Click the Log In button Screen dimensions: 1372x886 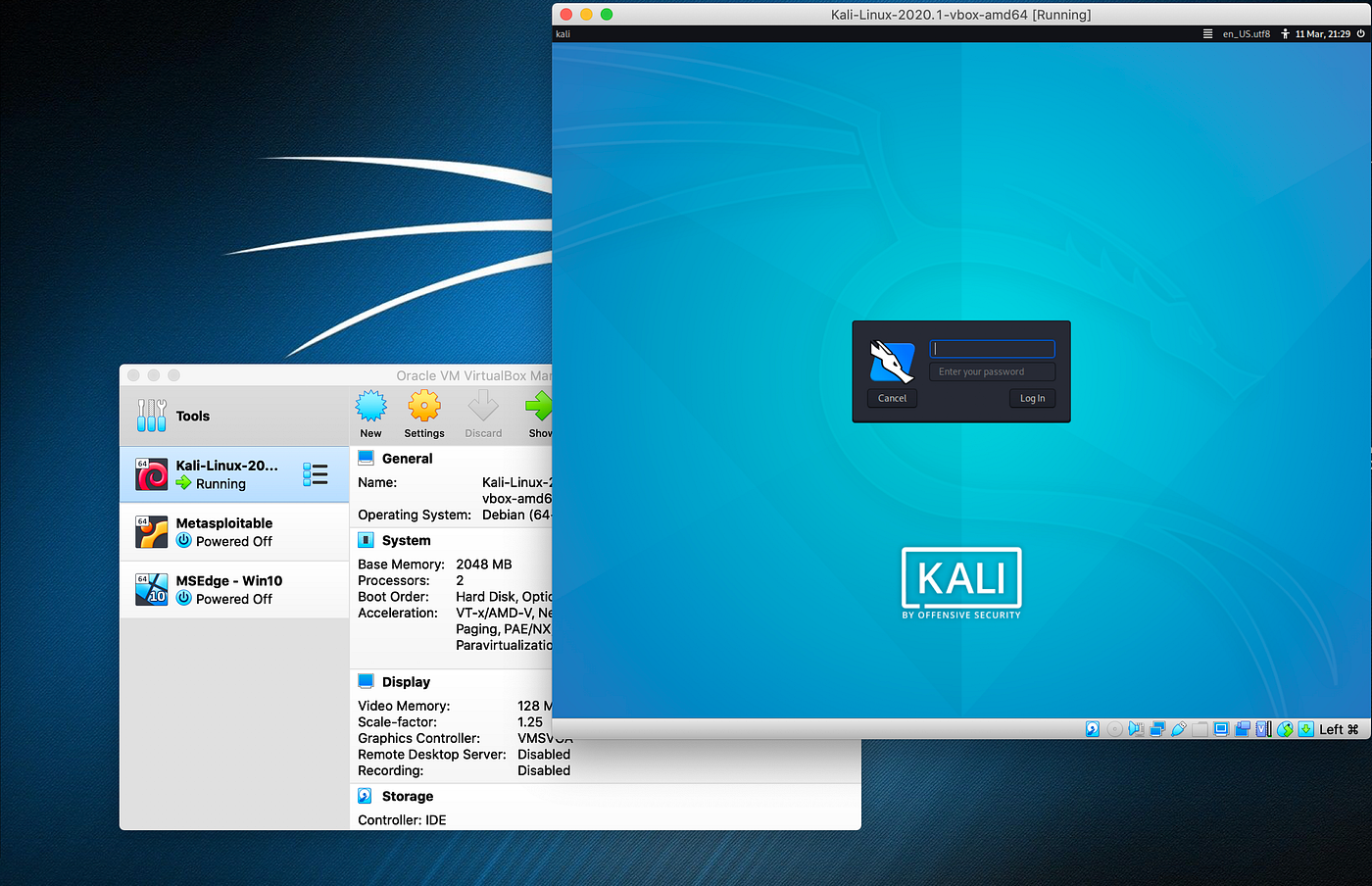click(1032, 398)
